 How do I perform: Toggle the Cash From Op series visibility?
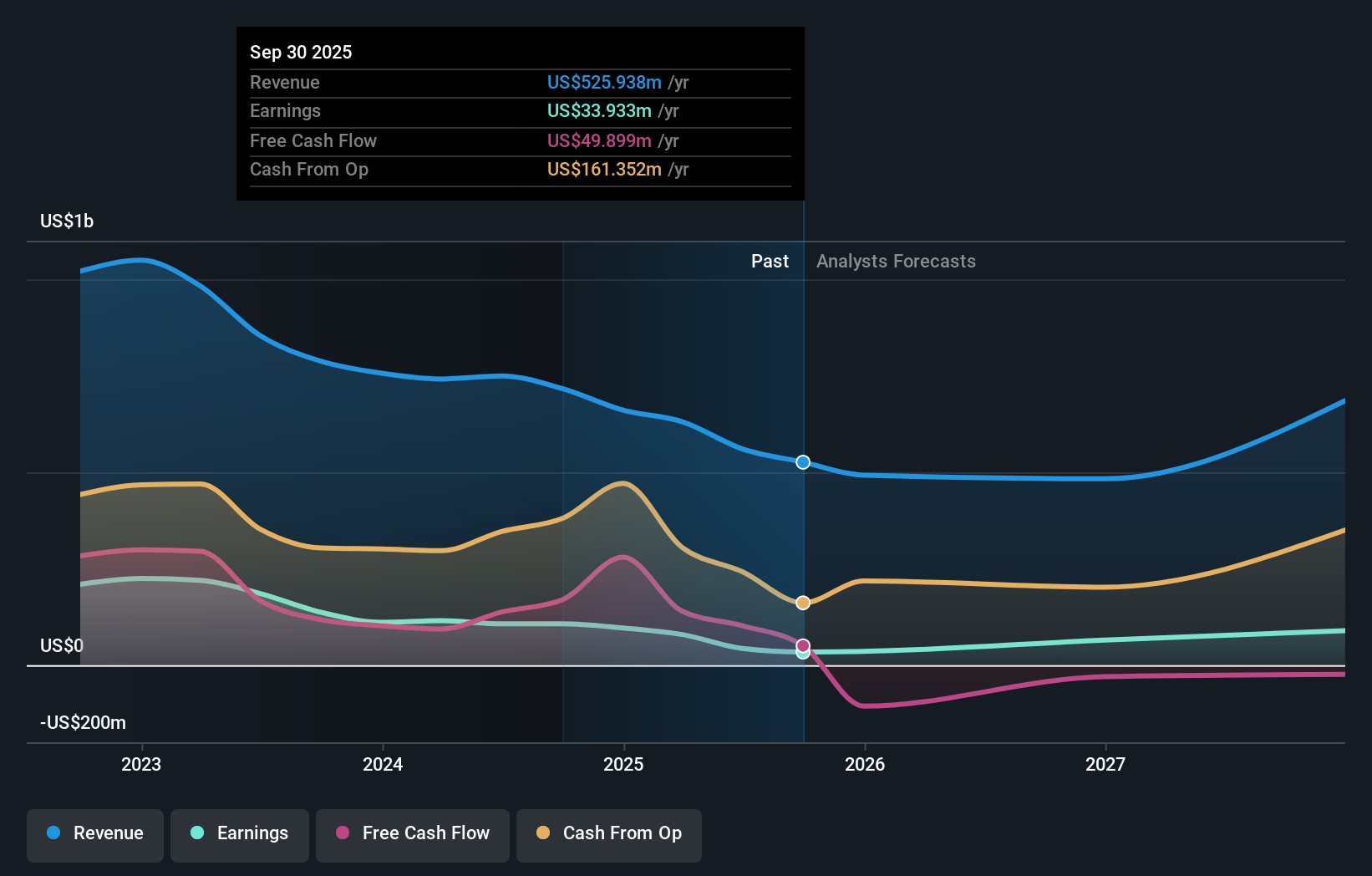tap(608, 833)
